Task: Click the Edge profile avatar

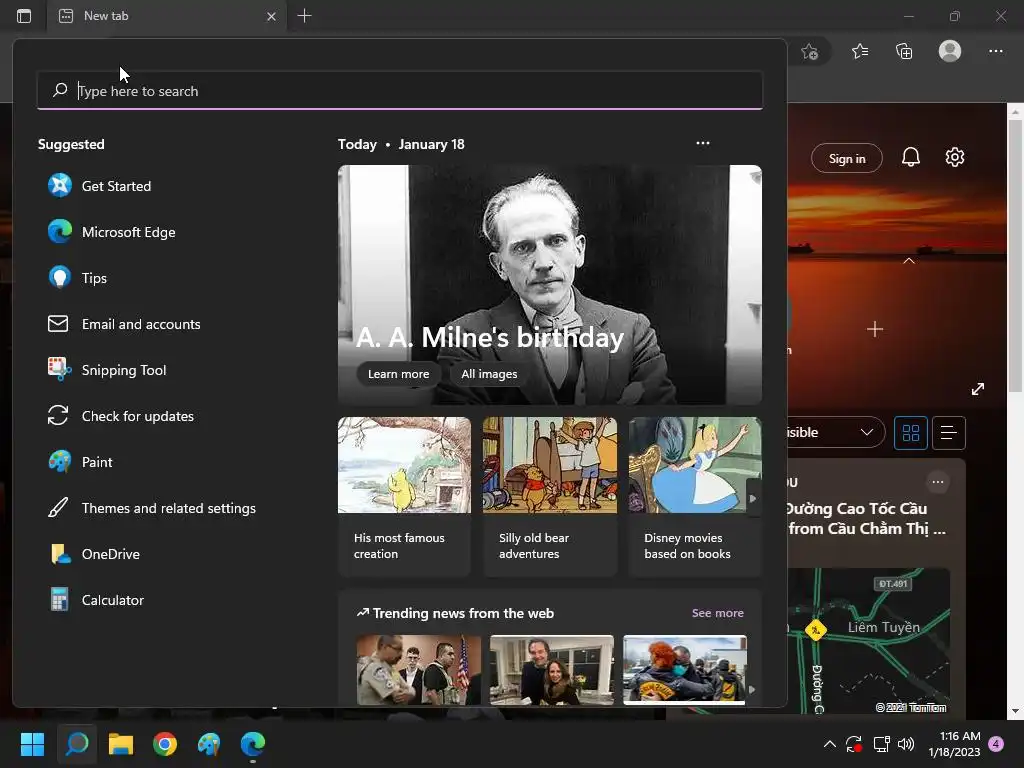Action: pyautogui.click(x=950, y=51)
